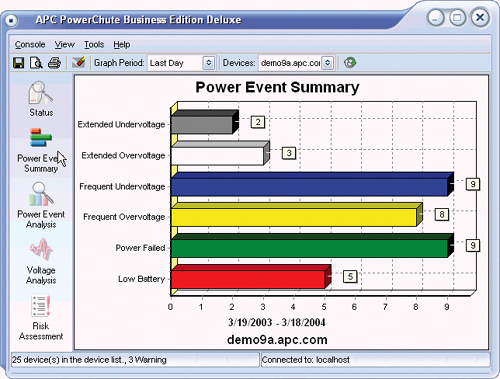The width and height of the screenshot is (500, 379).
Task: Expand the Graph Period dropdown
Action: coord(209,63)
